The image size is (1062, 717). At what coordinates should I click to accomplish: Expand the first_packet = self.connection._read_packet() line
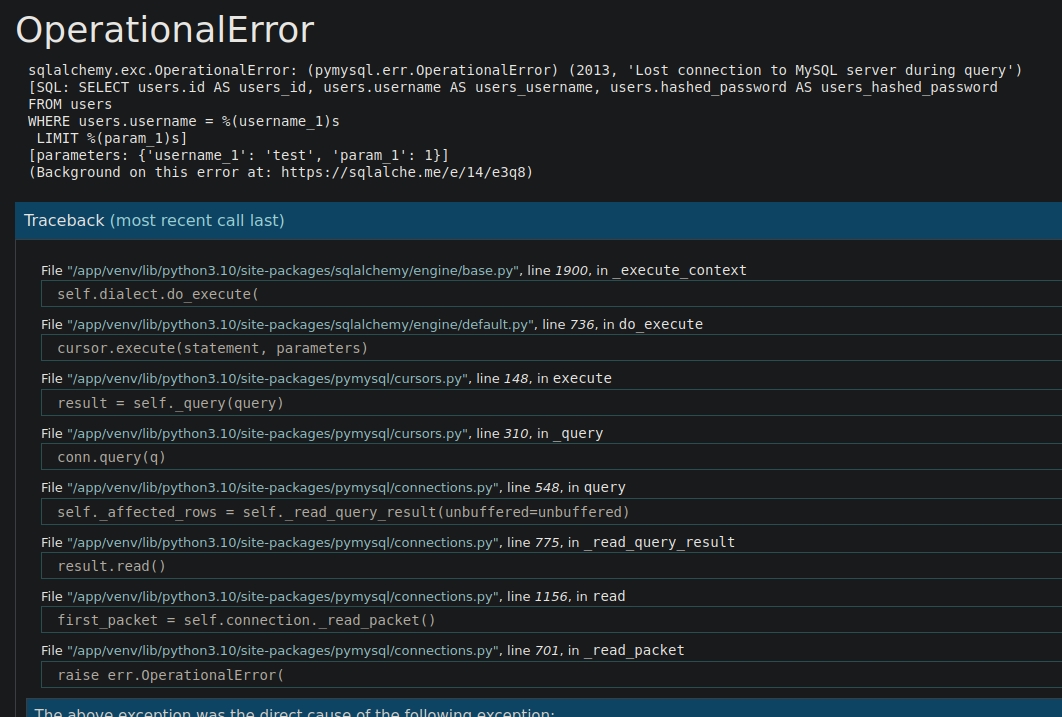246,620
